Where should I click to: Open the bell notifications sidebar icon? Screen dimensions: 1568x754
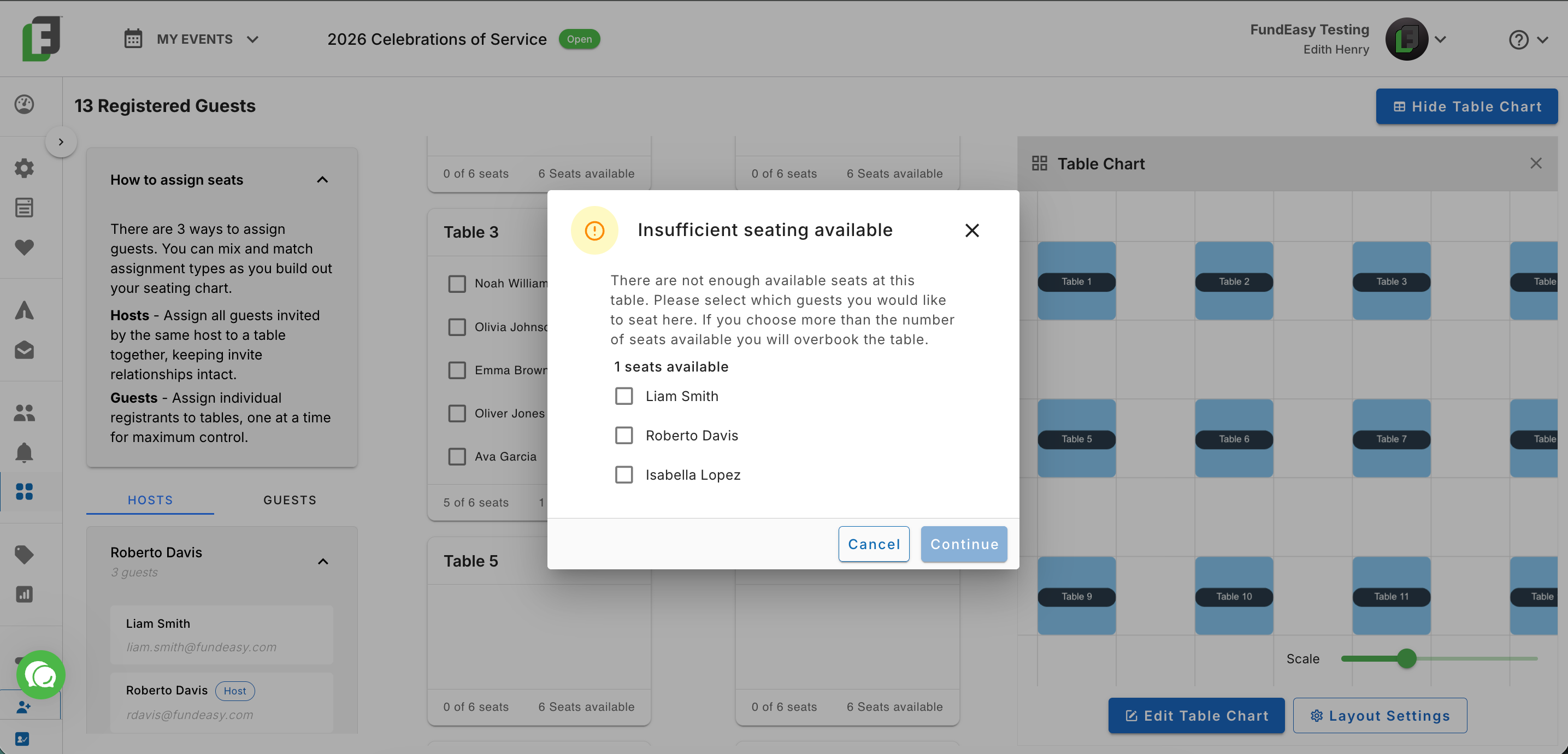(25, 453)
